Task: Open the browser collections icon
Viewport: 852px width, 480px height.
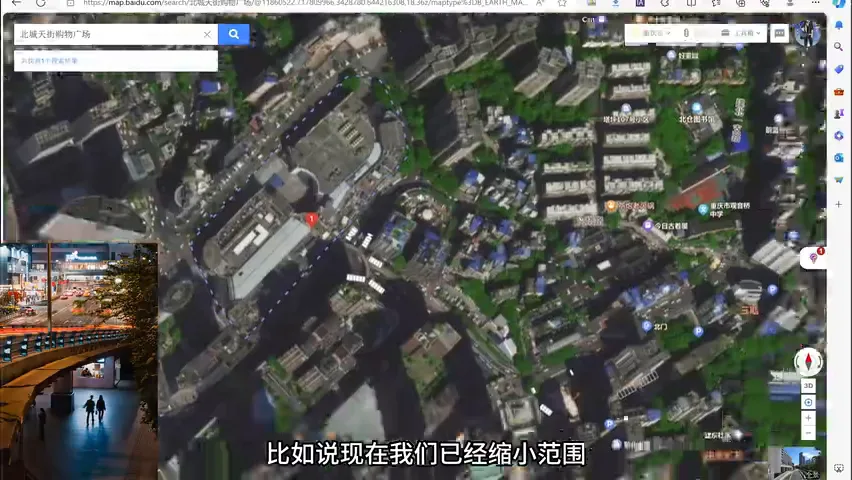Action: [740, 3]
